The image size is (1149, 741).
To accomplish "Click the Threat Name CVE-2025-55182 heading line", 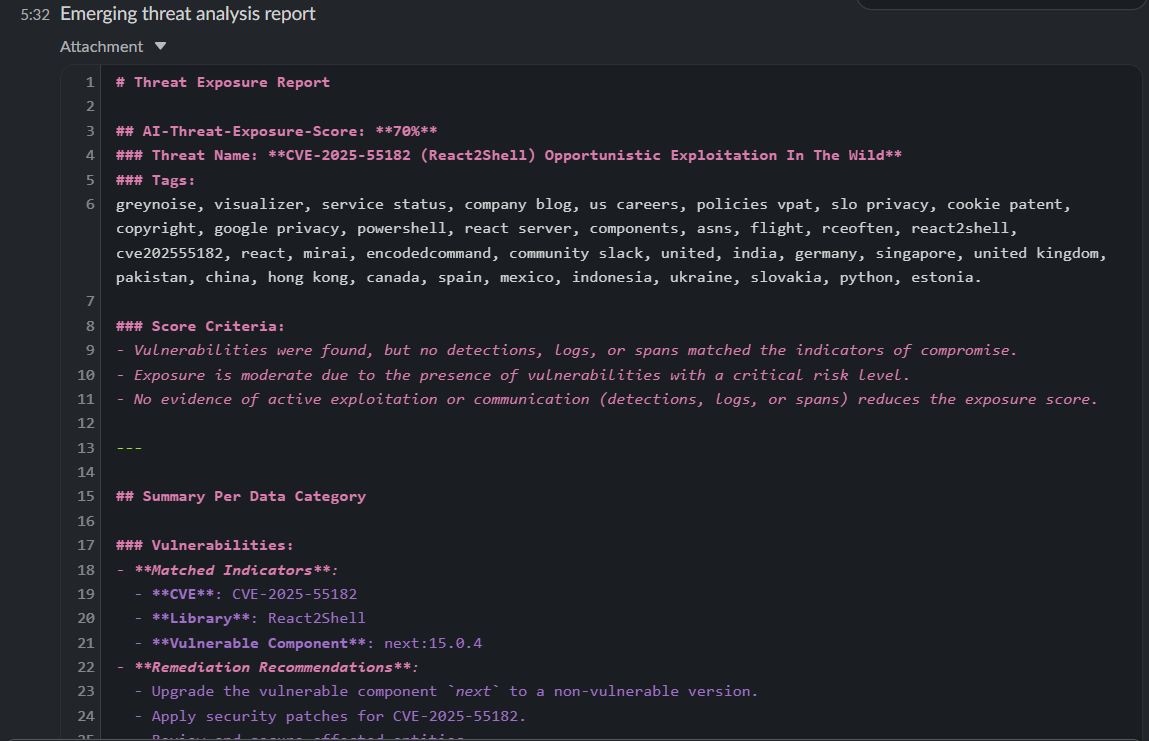I will click(509, 155).
